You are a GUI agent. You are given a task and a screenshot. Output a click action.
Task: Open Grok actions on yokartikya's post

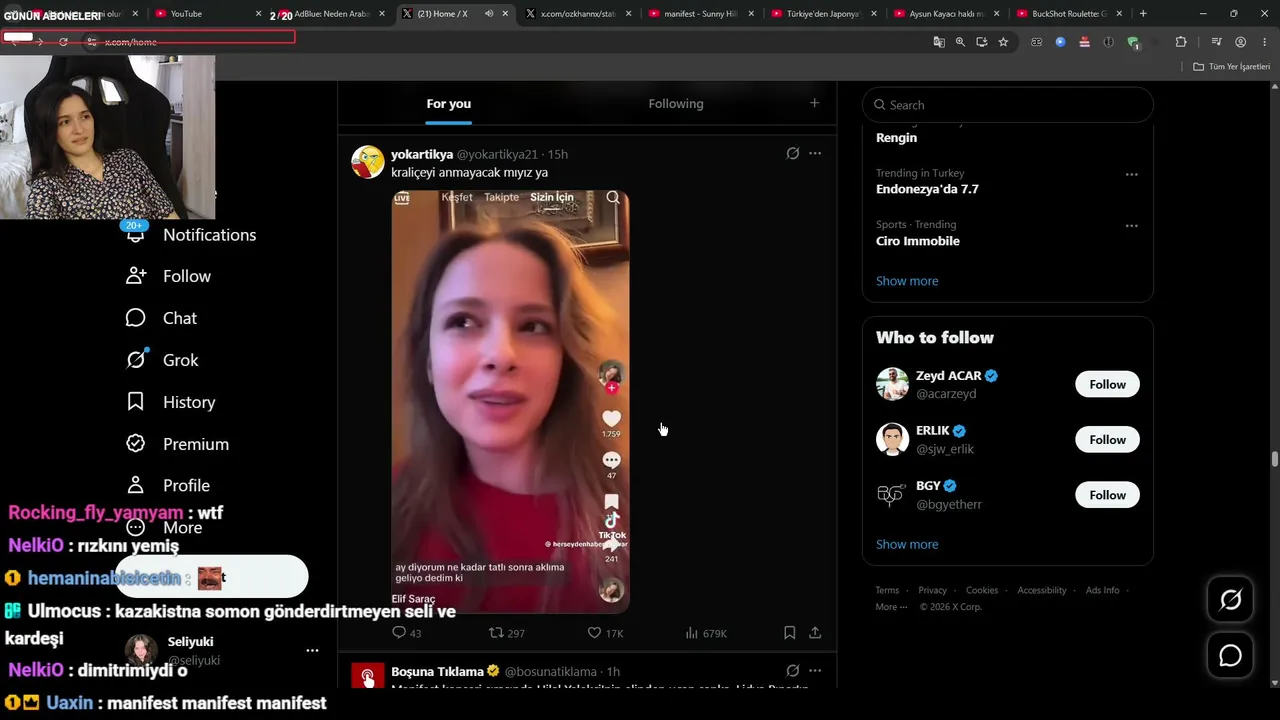792,154
